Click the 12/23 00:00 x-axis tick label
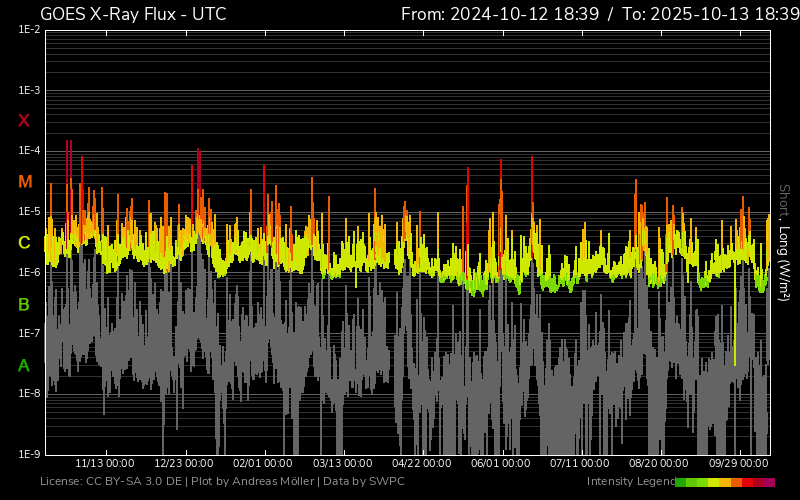The image size is (800, 500). [184, 464]
